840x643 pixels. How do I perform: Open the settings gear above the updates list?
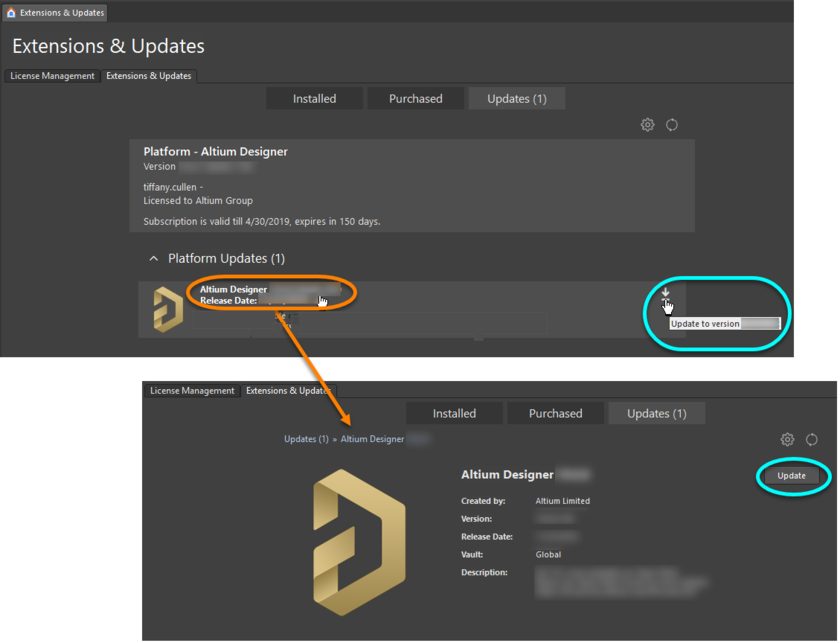[x=647, y=125]
